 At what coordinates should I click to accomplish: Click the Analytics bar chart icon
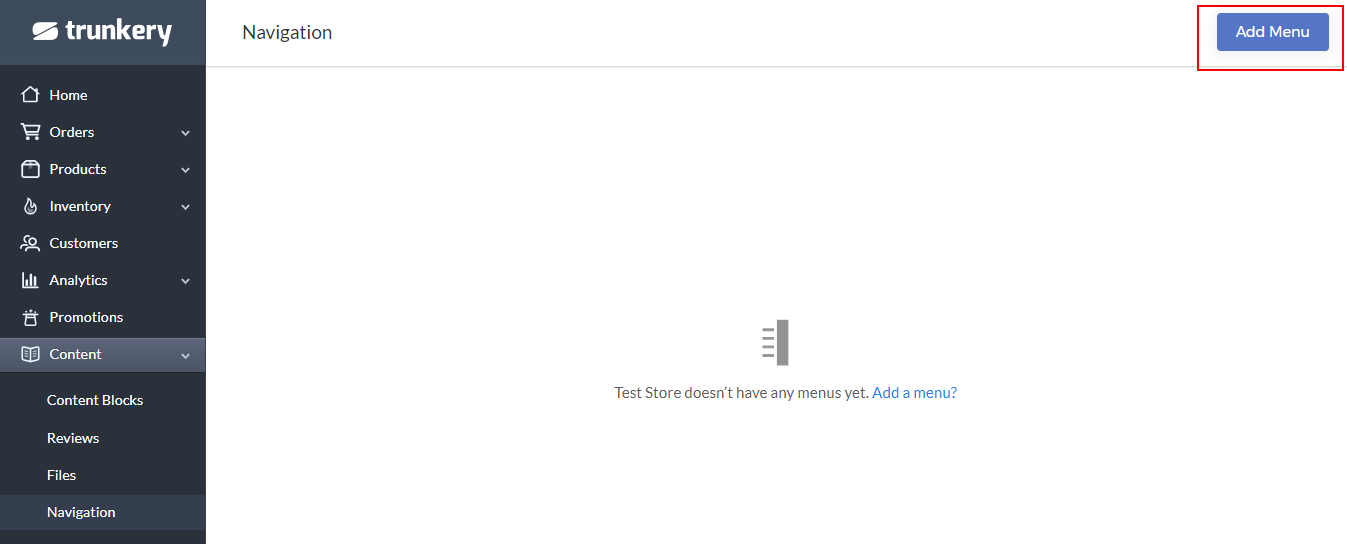tap(30, 280)
